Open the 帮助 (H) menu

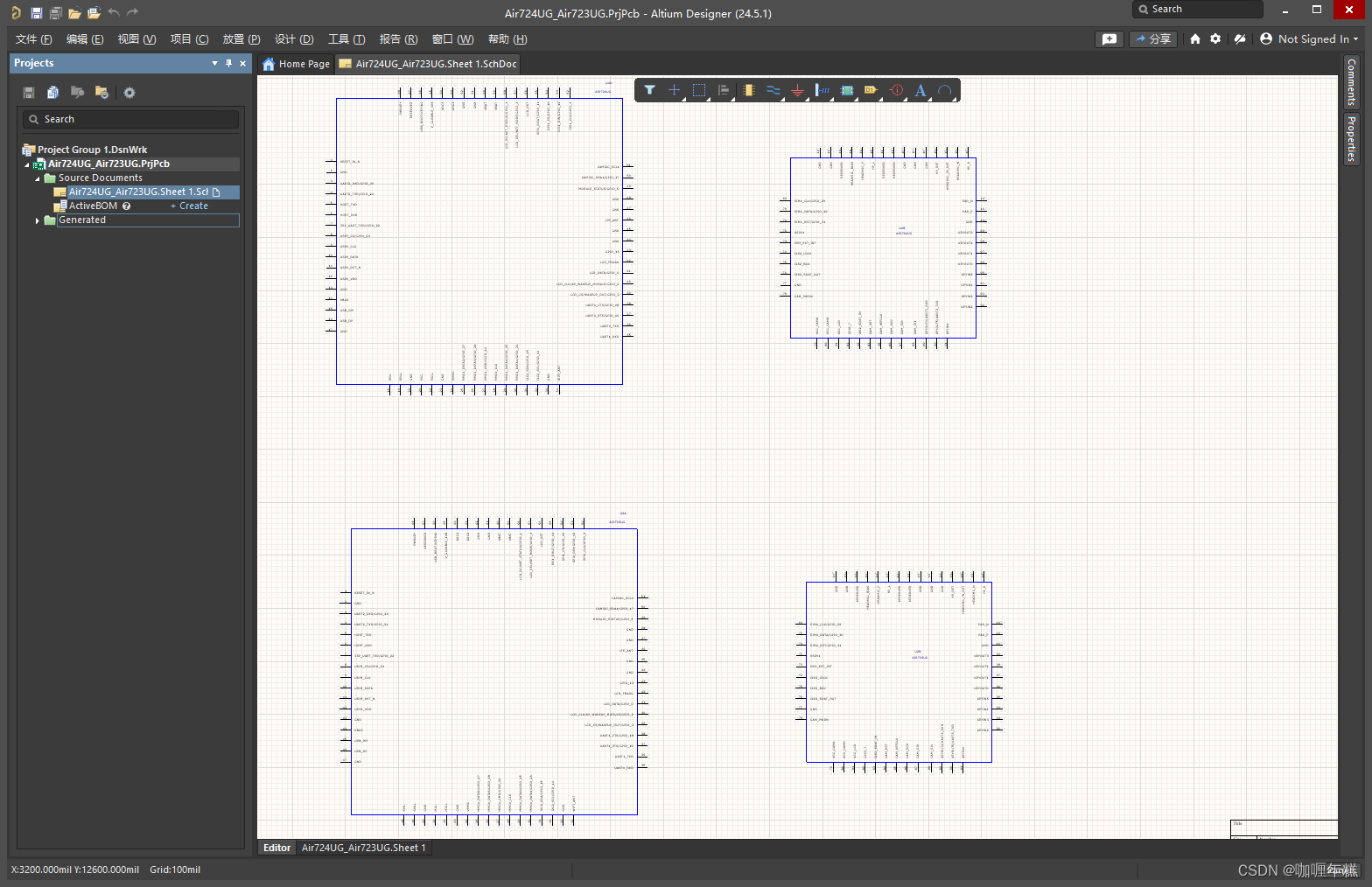(507, 39)
